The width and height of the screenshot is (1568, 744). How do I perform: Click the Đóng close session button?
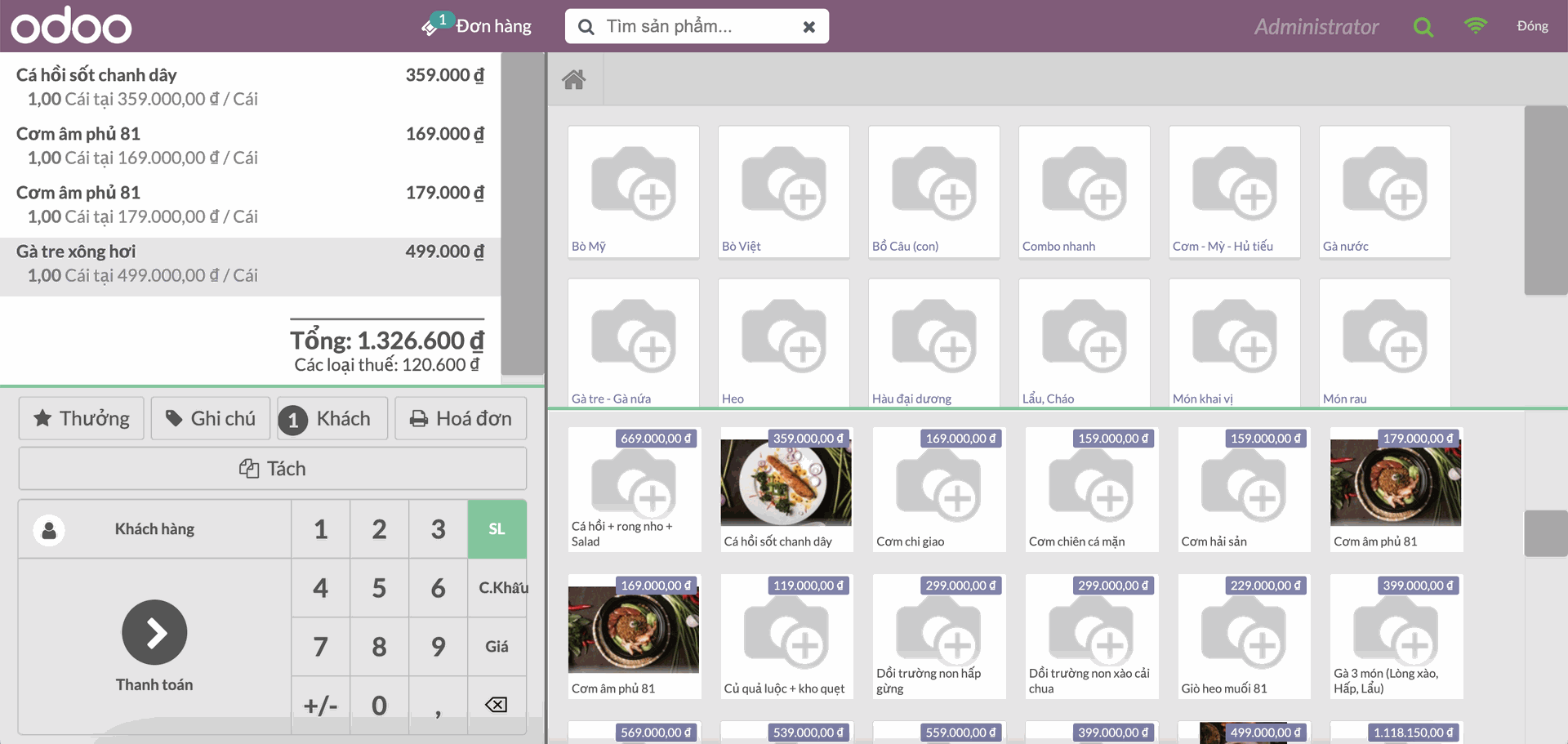1532,26
